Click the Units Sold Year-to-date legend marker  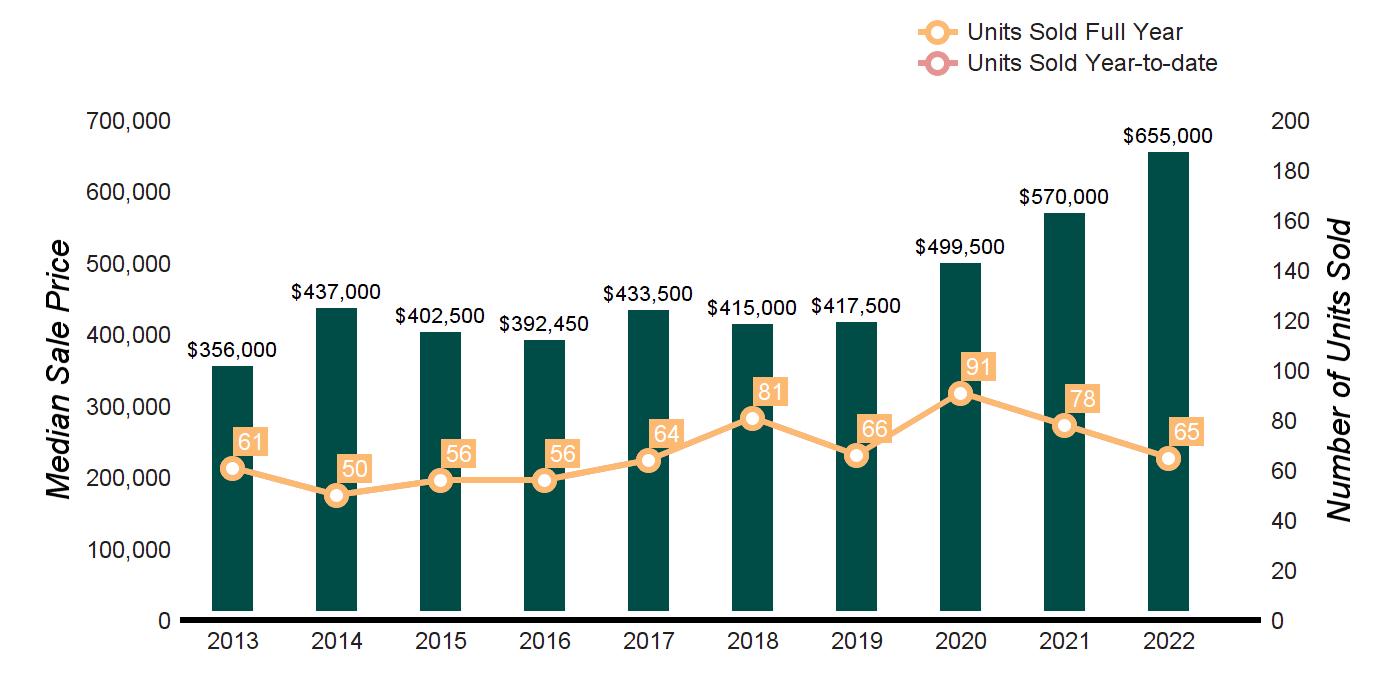(x=939, y=64)
